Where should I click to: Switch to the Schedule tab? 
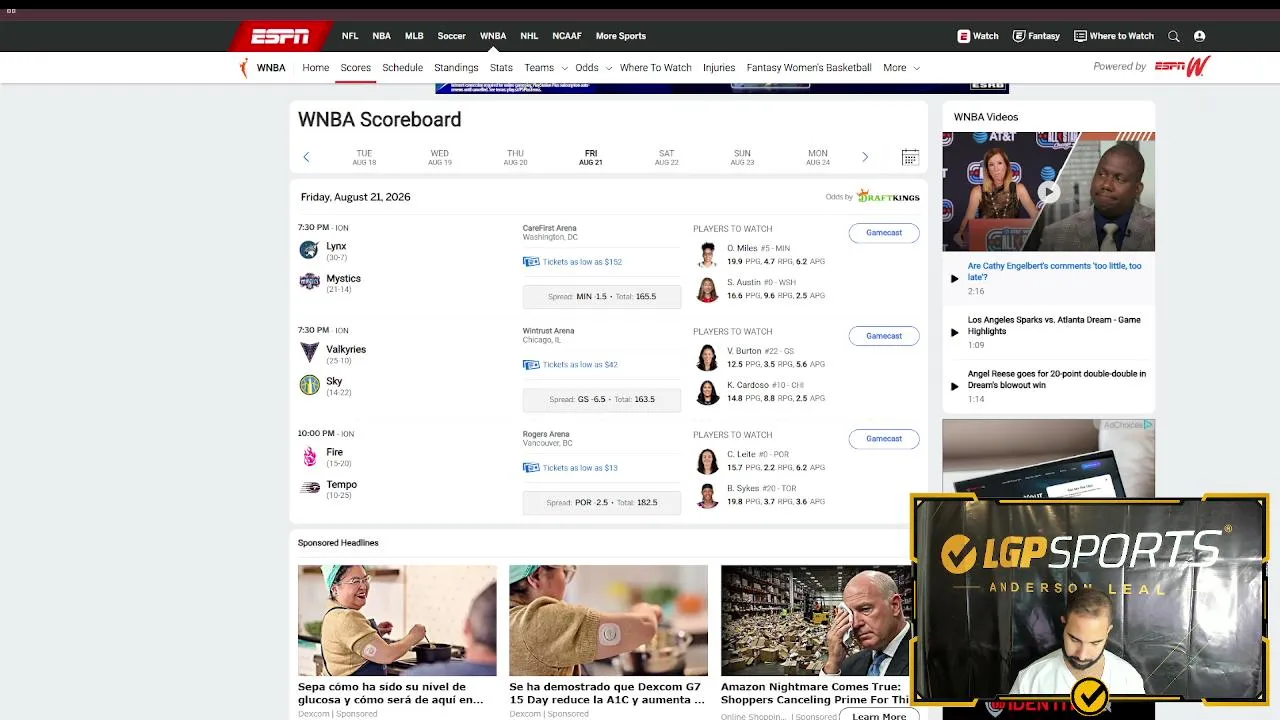402,68
